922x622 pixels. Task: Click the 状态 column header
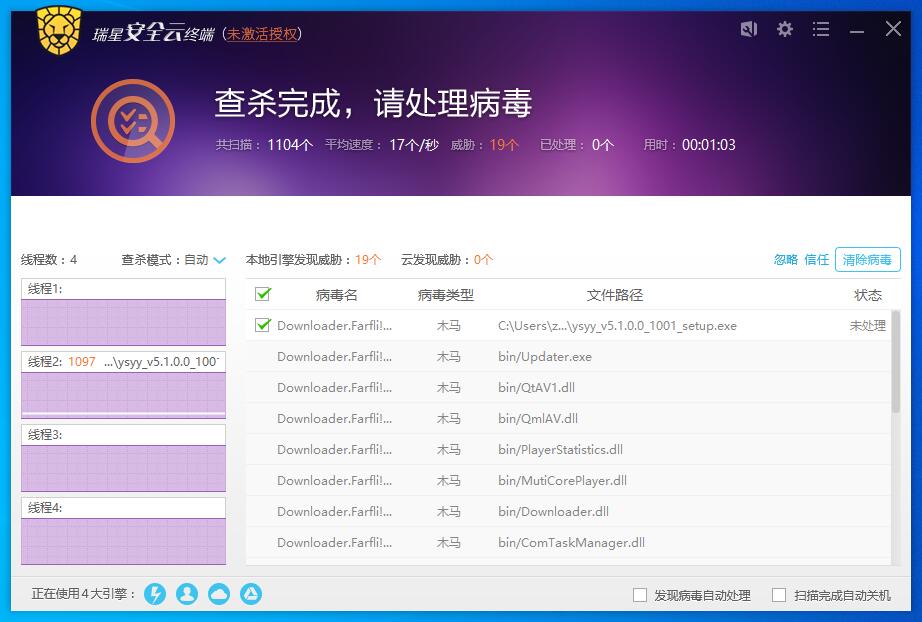868,295
